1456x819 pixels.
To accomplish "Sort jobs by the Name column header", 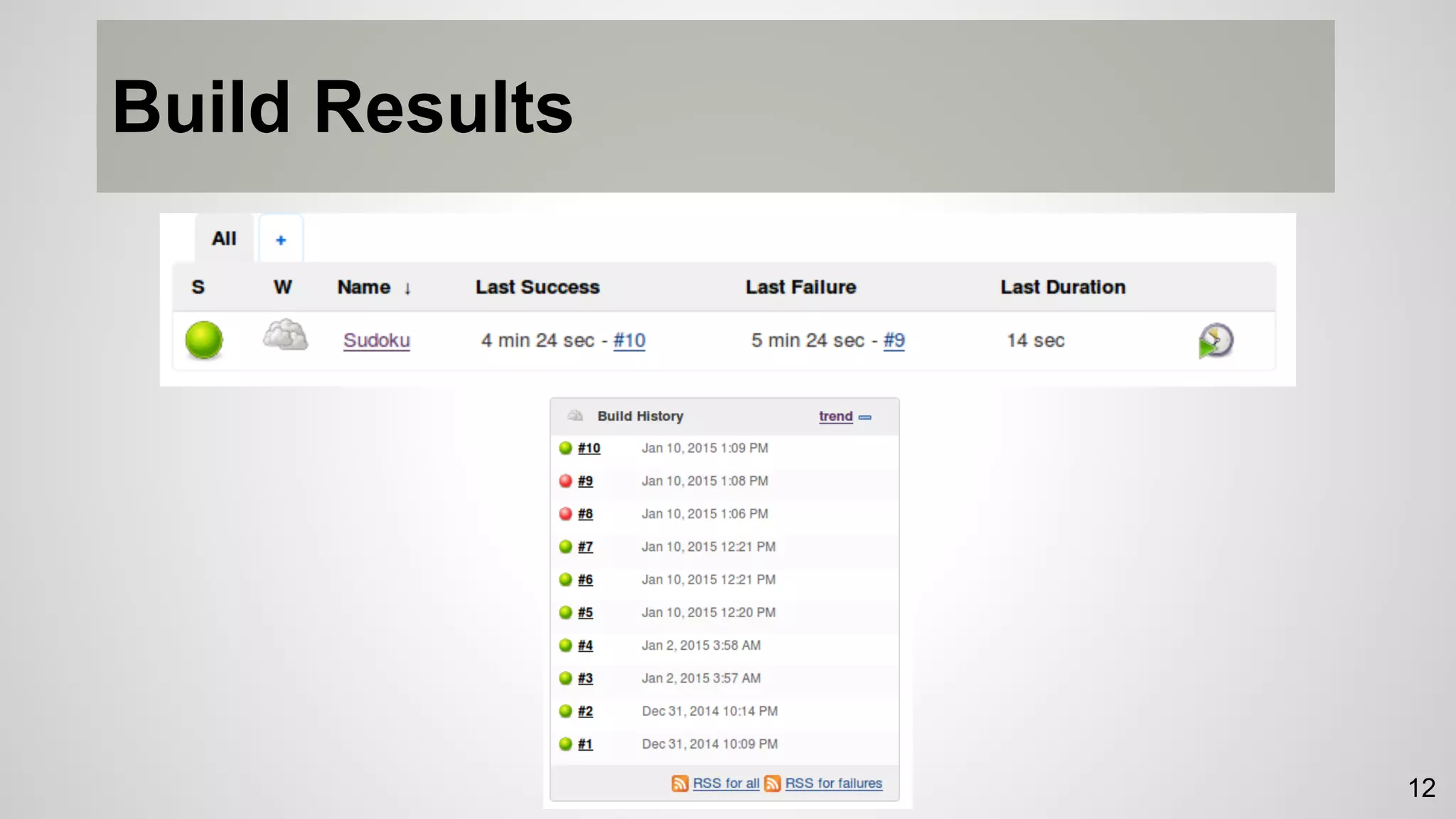I will 374,287.
